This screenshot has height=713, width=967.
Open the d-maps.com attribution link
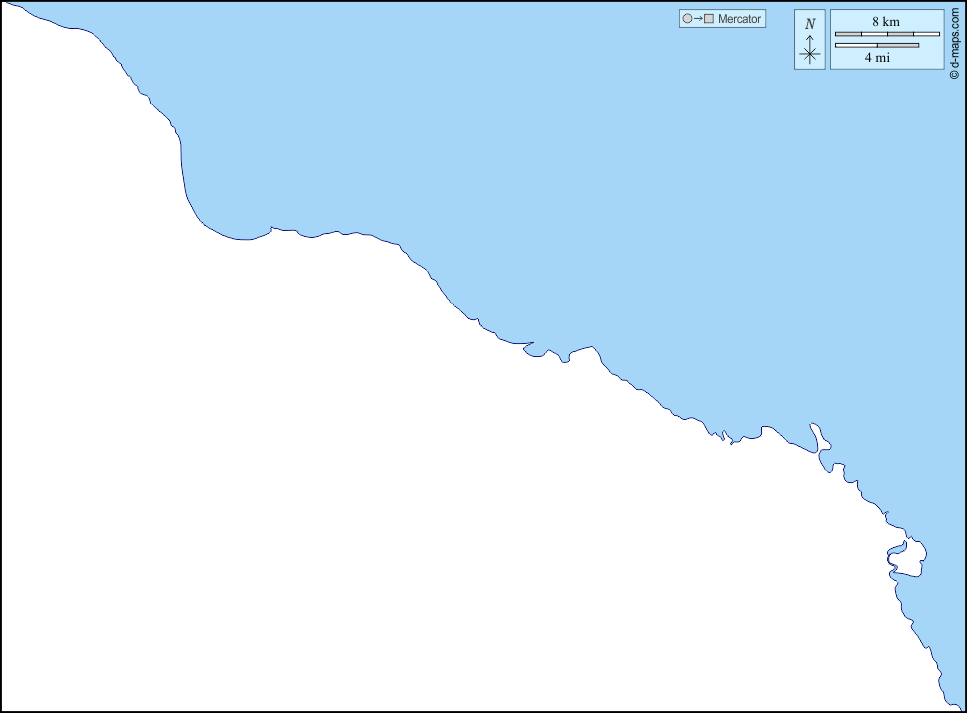pos(954,36)
